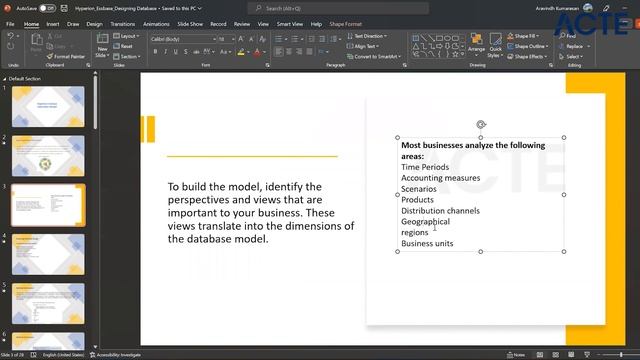Image resolution: width=640 pixels, height=360 pixels.
Task: Click Accessibility: Investigate in status bar
Action: pos(115,355)
